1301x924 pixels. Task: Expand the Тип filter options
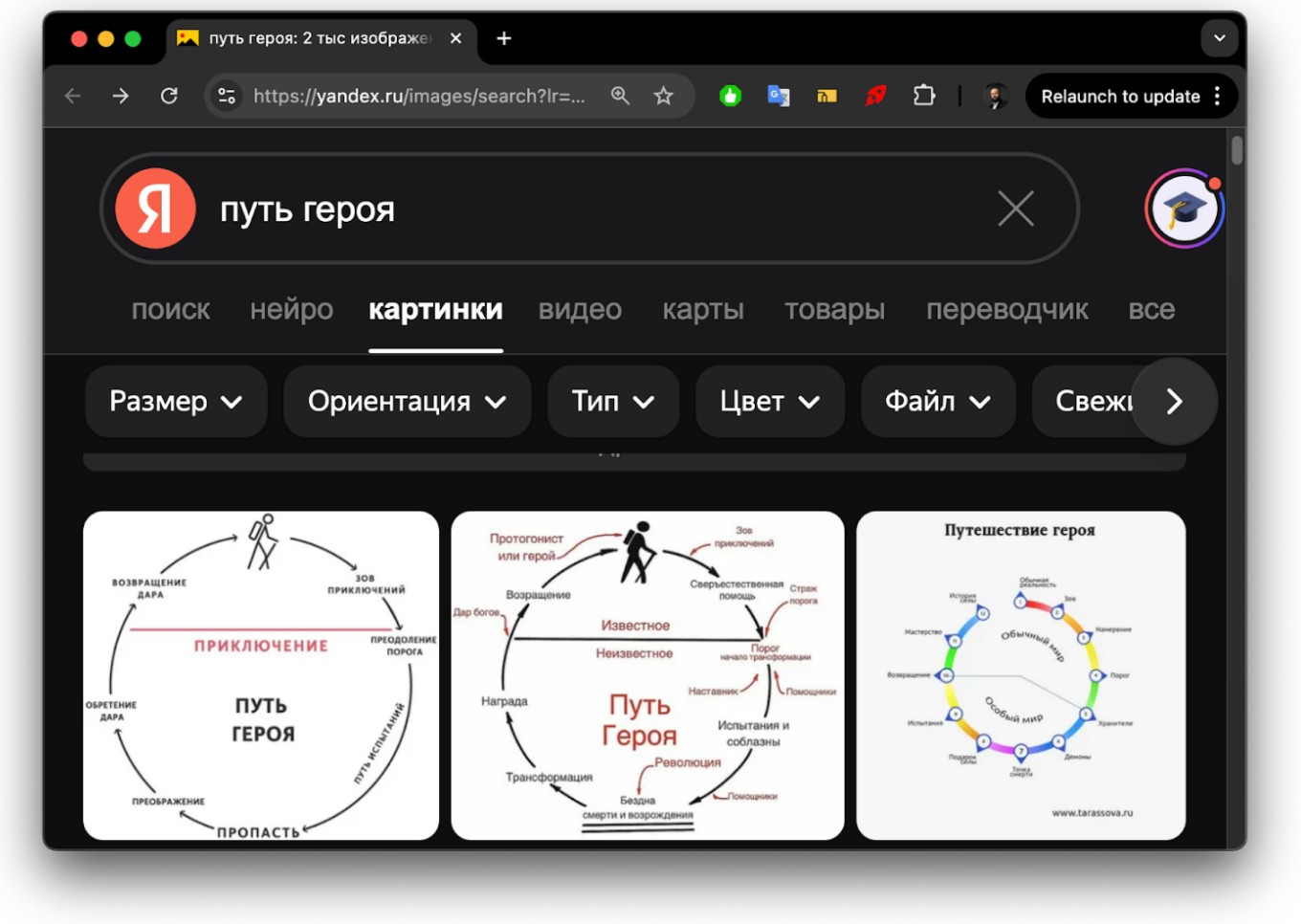(612, 402)
